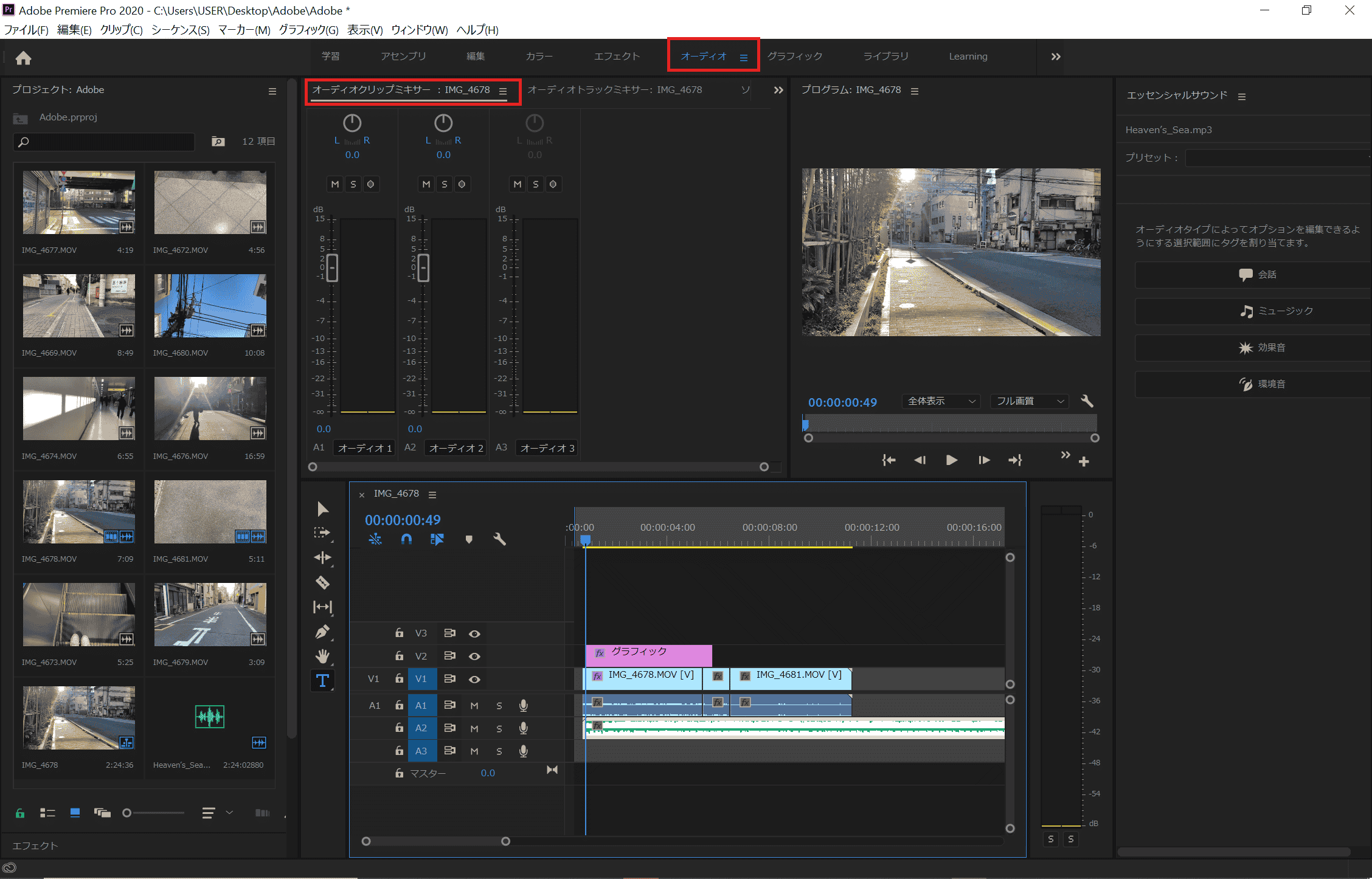Viewport: 1372px width, 879px height.
Task: Open the zoom level dropdown 全体表示
Action: click(x=940, y=401)
